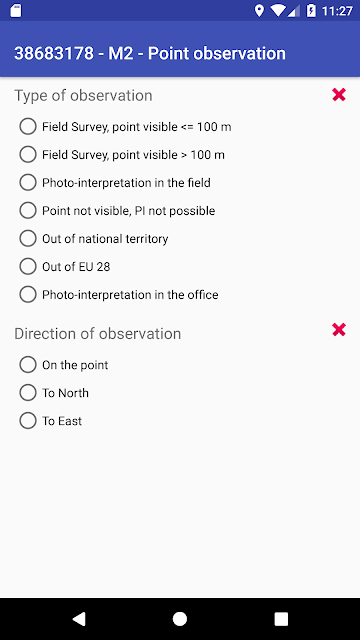Choose To North direction

pos(54,393)
